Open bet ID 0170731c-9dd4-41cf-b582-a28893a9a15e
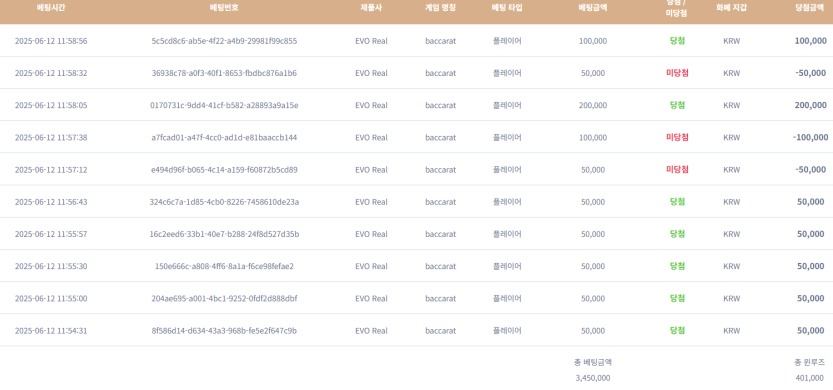 [224, 105]
